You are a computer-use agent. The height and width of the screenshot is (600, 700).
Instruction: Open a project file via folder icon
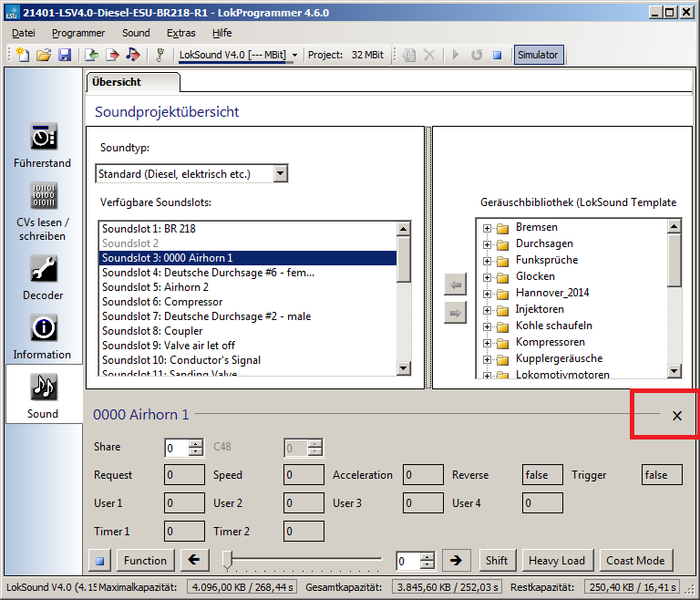click(44, 55)
